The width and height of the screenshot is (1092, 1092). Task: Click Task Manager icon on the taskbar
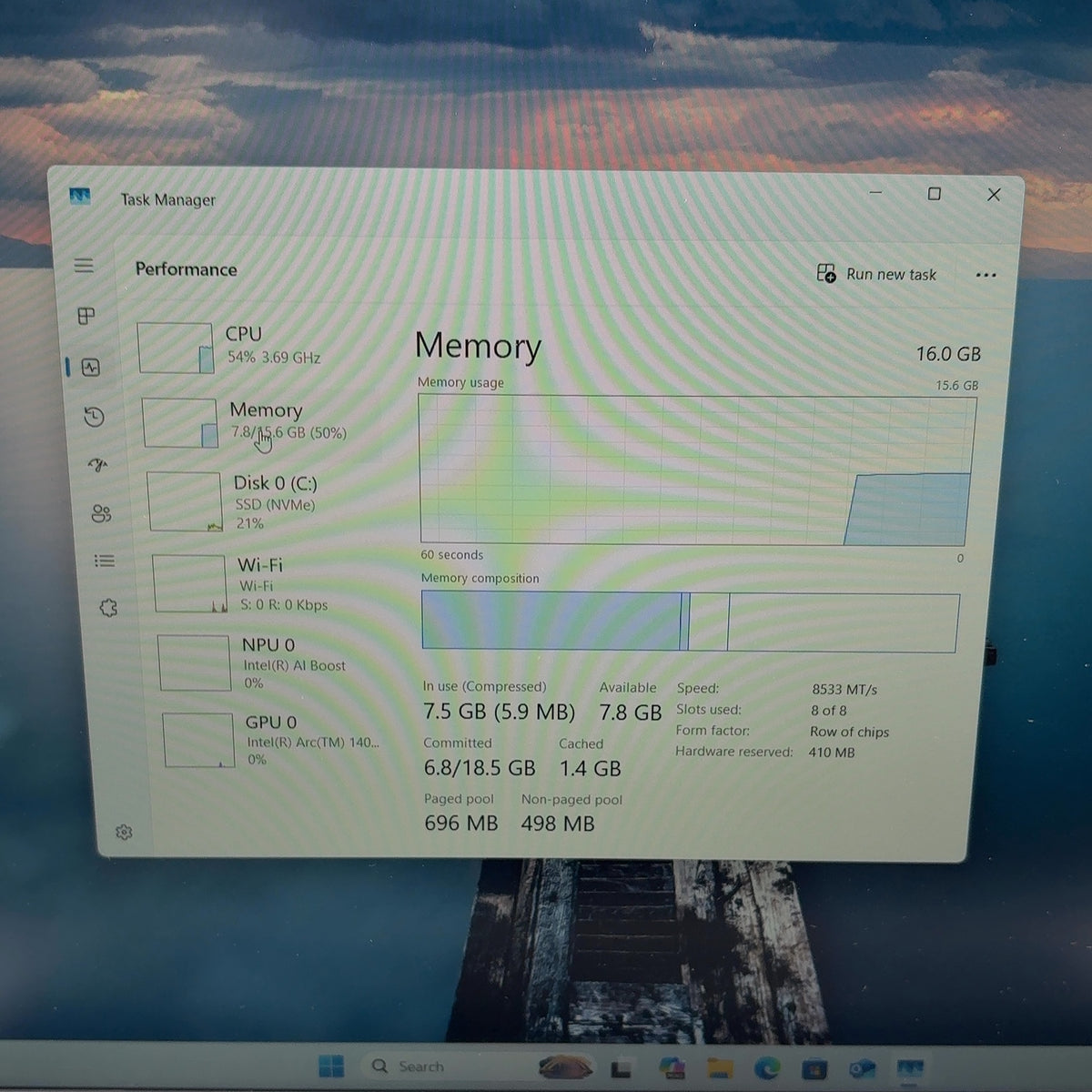pyautogui.click(x=909, y=1068)
